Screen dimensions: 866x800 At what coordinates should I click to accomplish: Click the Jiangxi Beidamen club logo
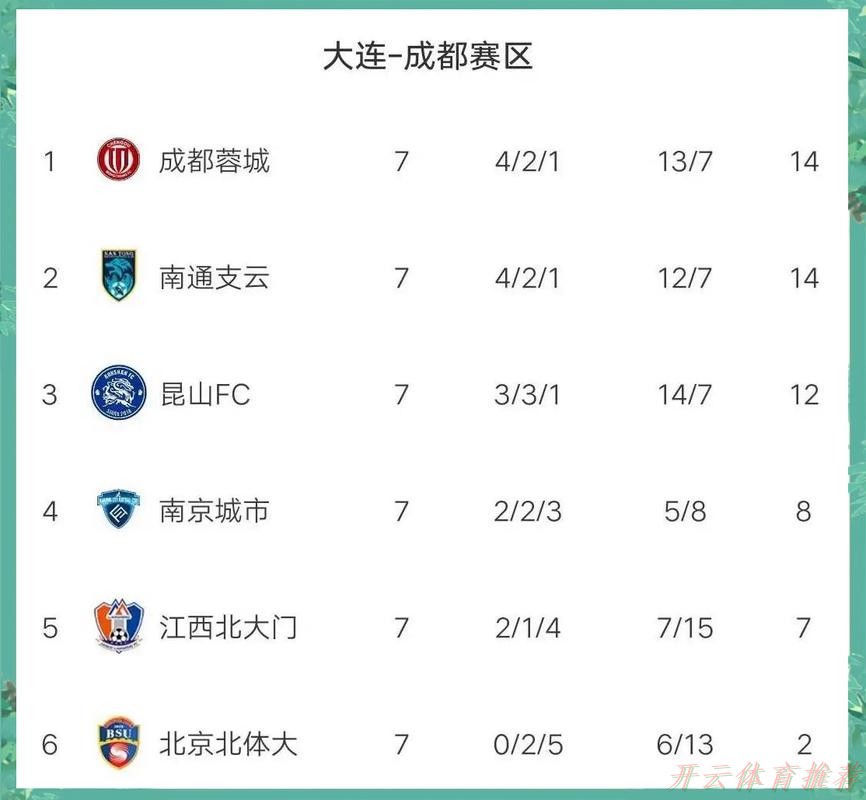click(x=119, y=628)
